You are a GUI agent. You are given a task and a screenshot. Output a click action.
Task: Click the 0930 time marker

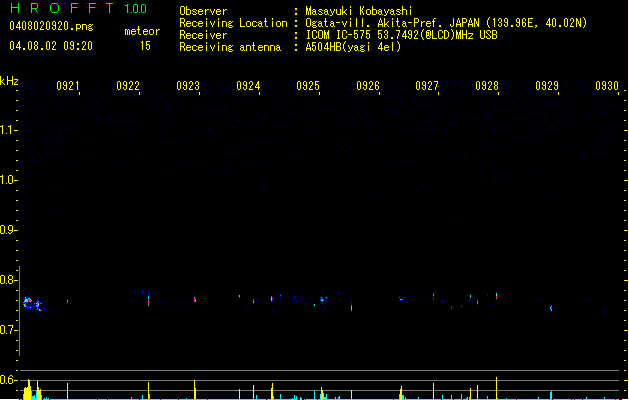[x=607, y=86]
